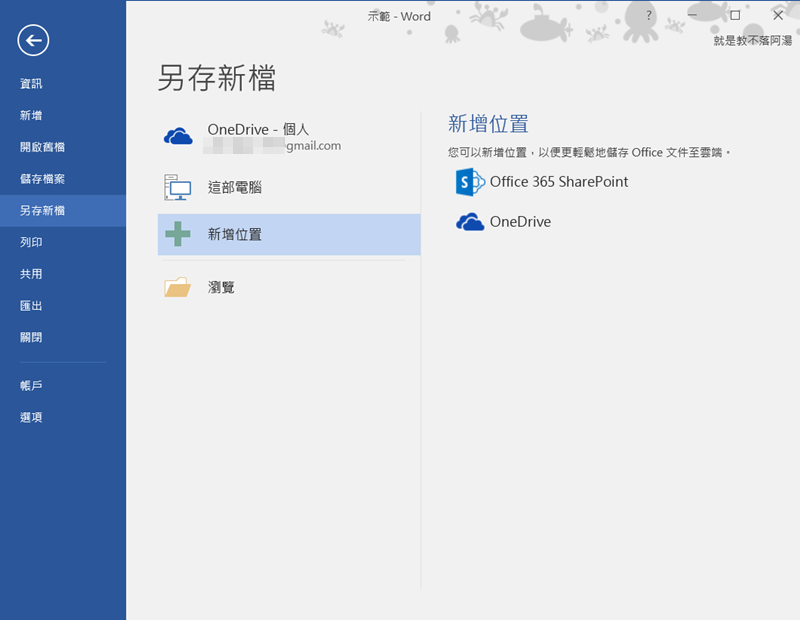This screenshot has width=800, height=620.
Task: Click the back arrow circle icon
Action: [x=33, y=40]
